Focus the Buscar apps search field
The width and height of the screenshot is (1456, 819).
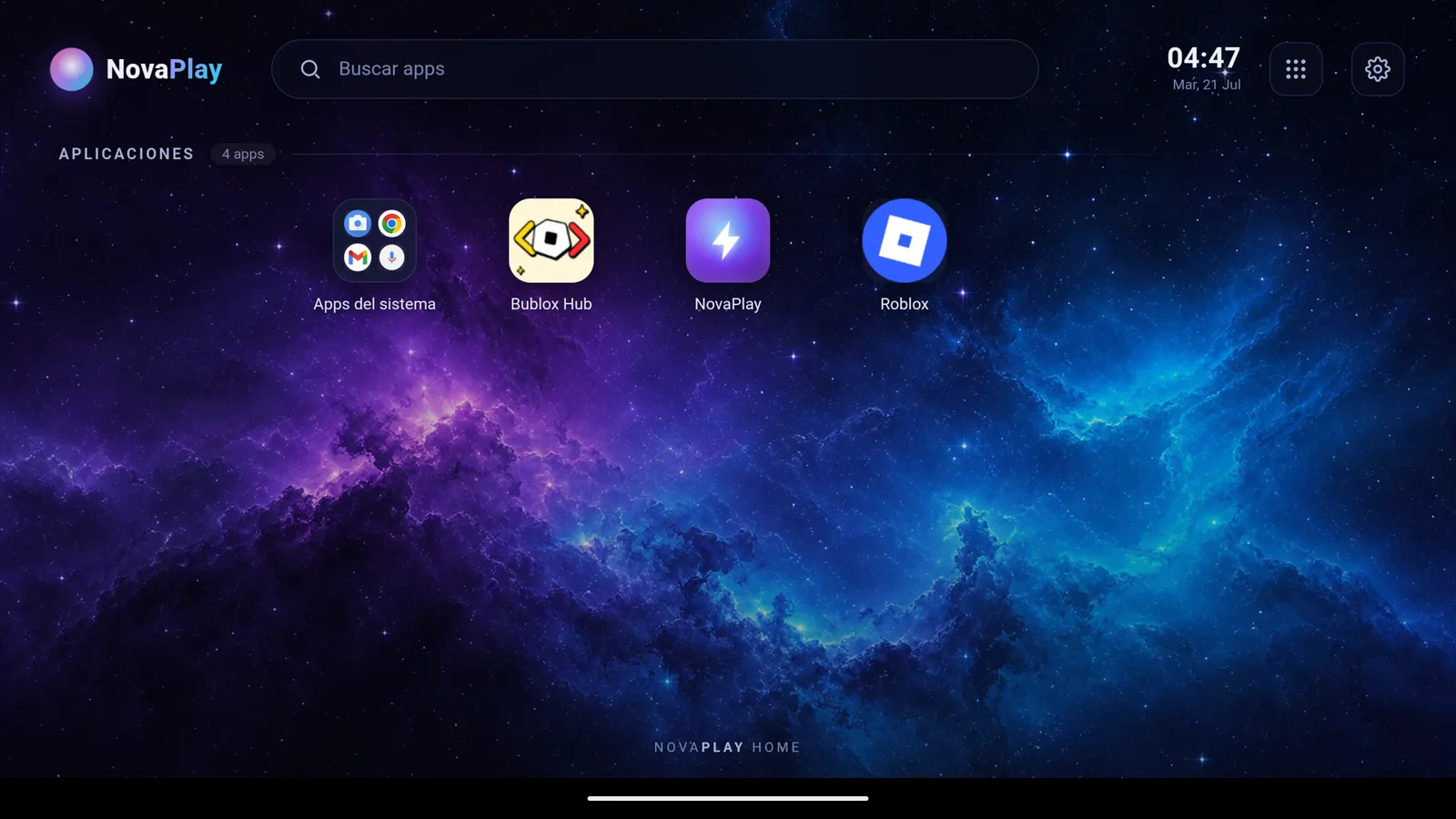tap(654, 69)
